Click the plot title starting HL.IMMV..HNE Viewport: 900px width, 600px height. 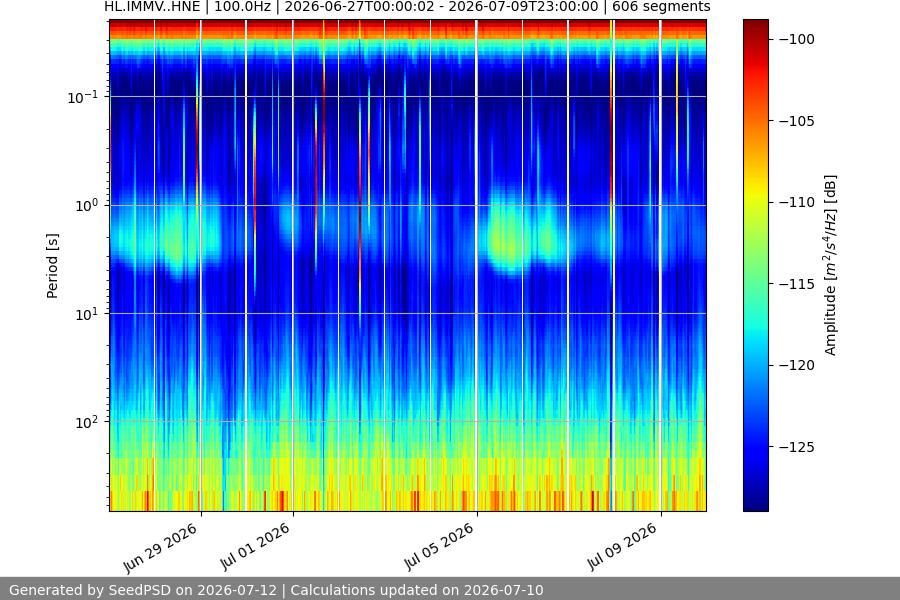click(x=407, y=7)
